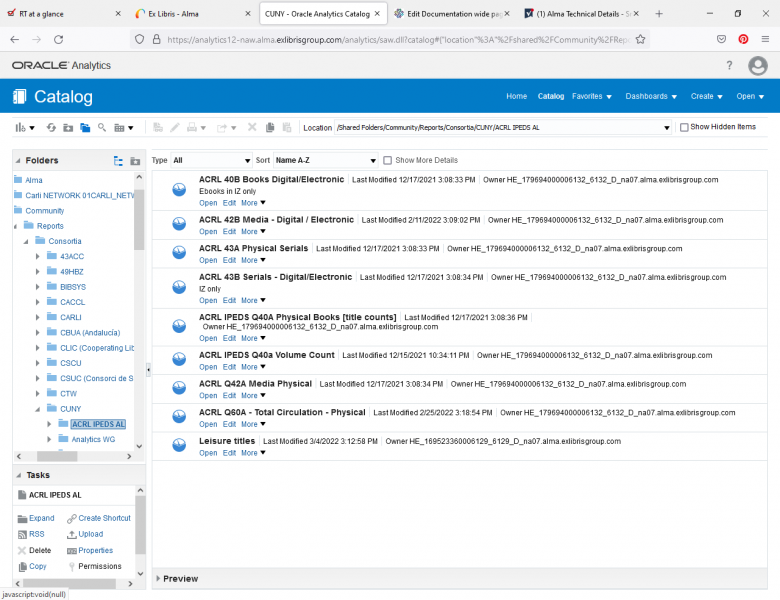780x600 pixels.
Task: Click the Delete X icon in toolbar
Action: (x=252, y=127)
